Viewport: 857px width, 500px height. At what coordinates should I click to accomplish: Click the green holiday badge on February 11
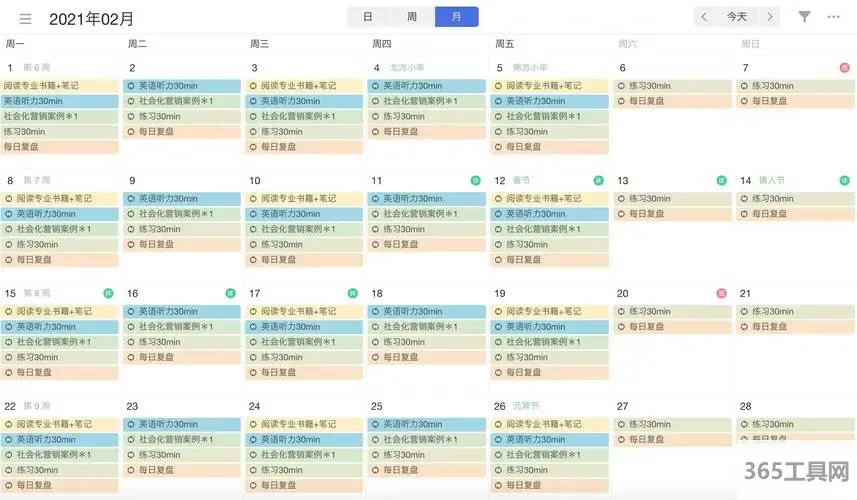pos(476,181)
